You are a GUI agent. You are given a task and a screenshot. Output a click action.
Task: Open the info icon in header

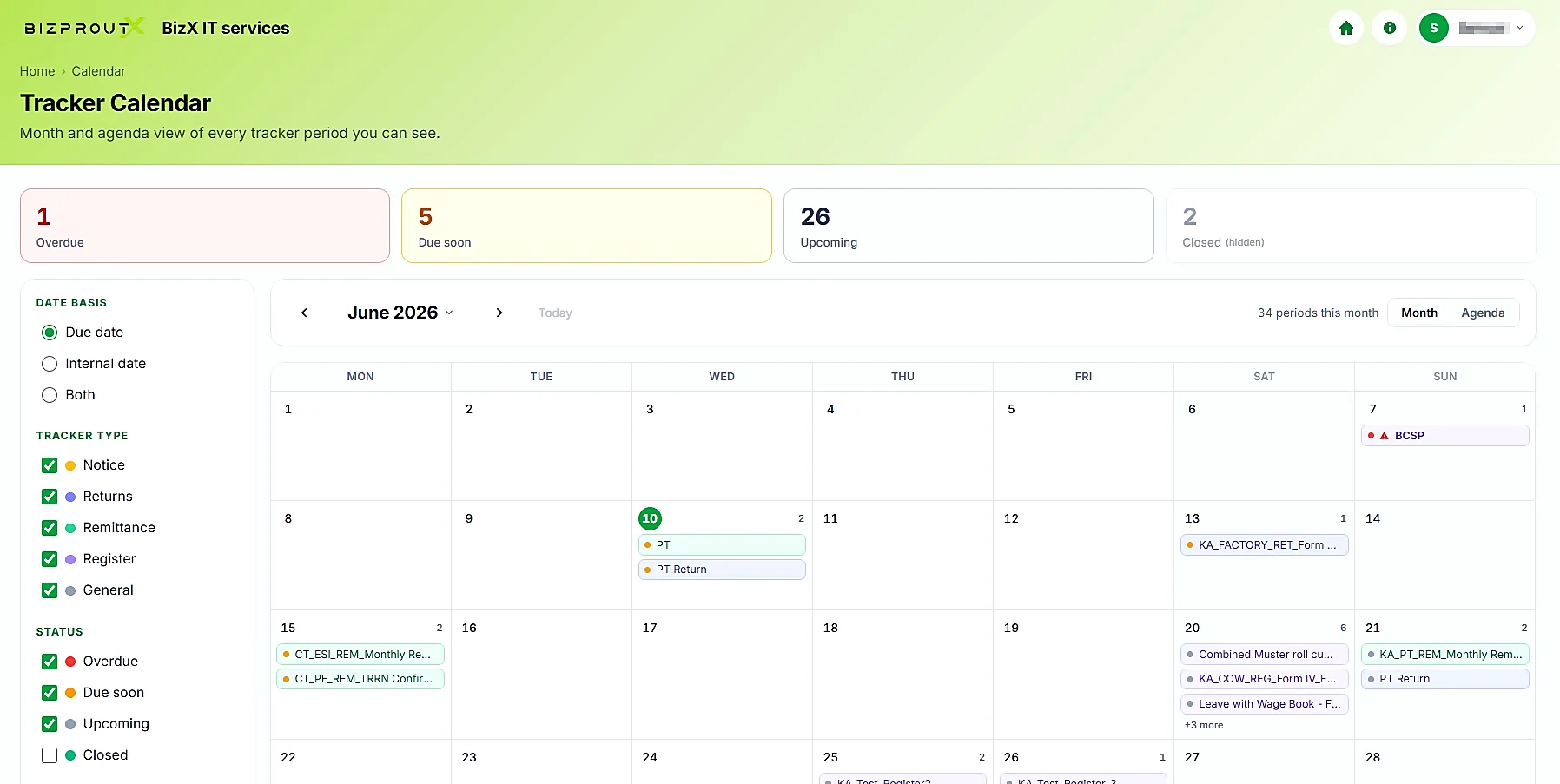point(1389,28)
